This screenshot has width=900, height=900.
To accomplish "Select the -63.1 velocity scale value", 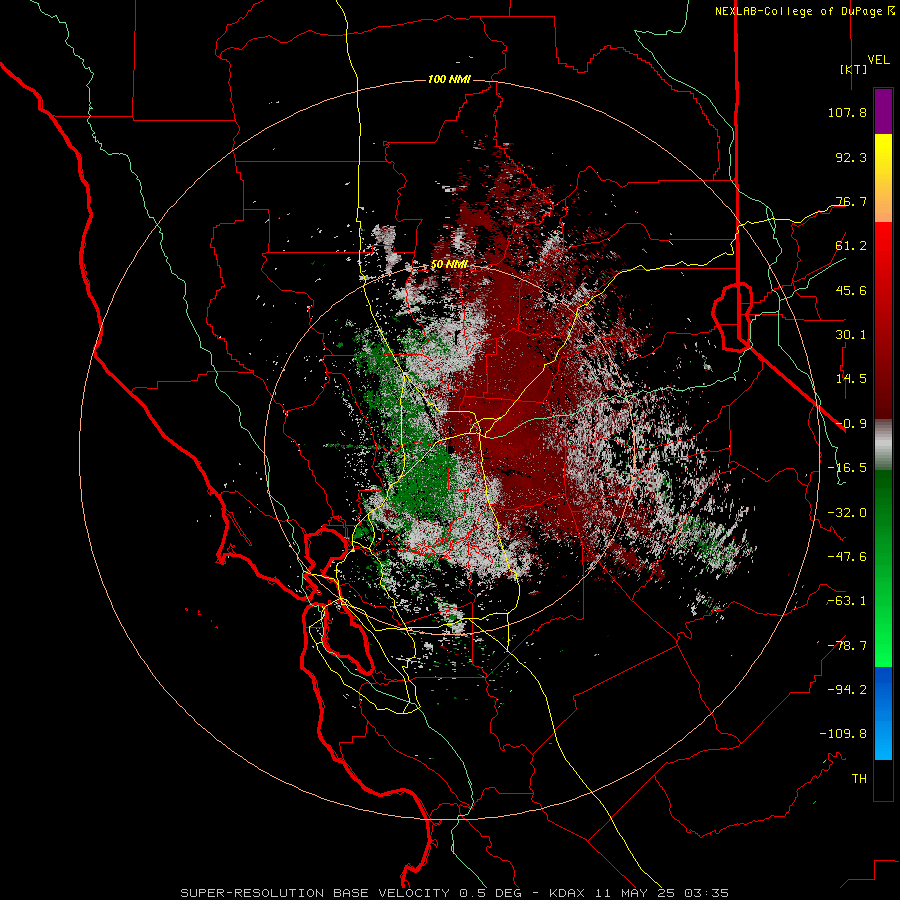I will point(847,601).
